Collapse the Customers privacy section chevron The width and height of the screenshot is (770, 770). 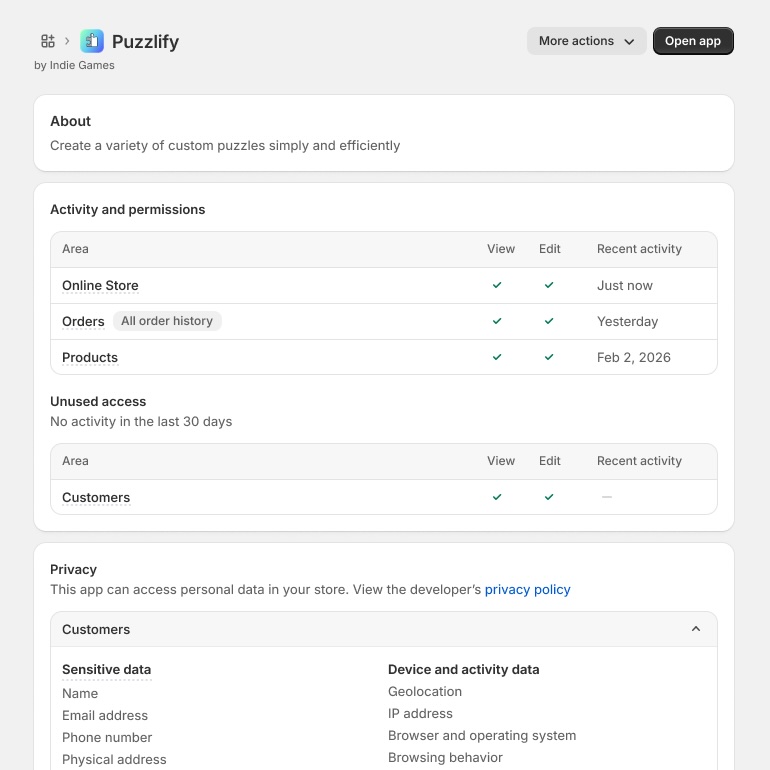pyautogui.click(x=696, y=629)
